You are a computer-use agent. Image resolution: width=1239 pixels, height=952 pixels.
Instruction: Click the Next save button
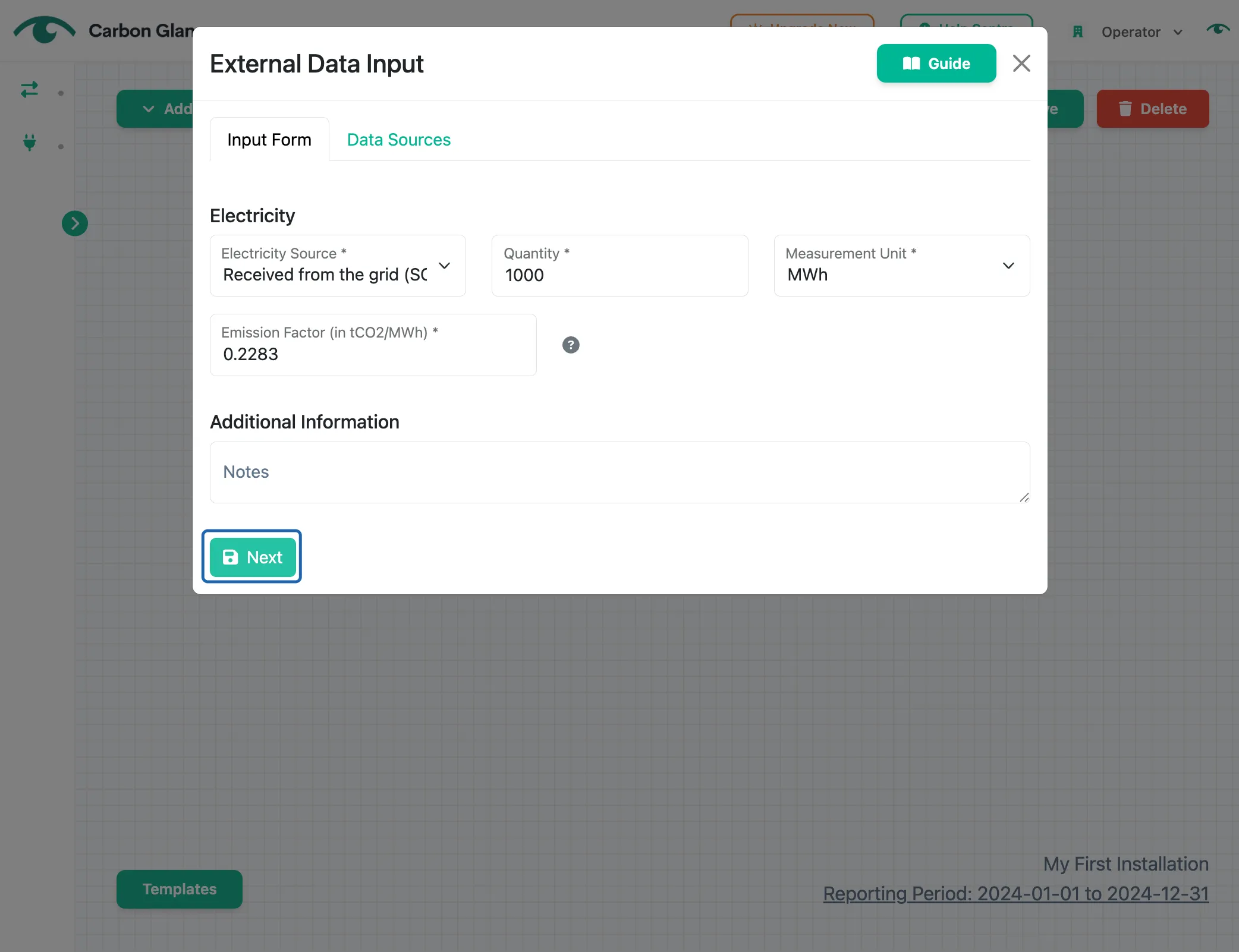click(253, 557)
